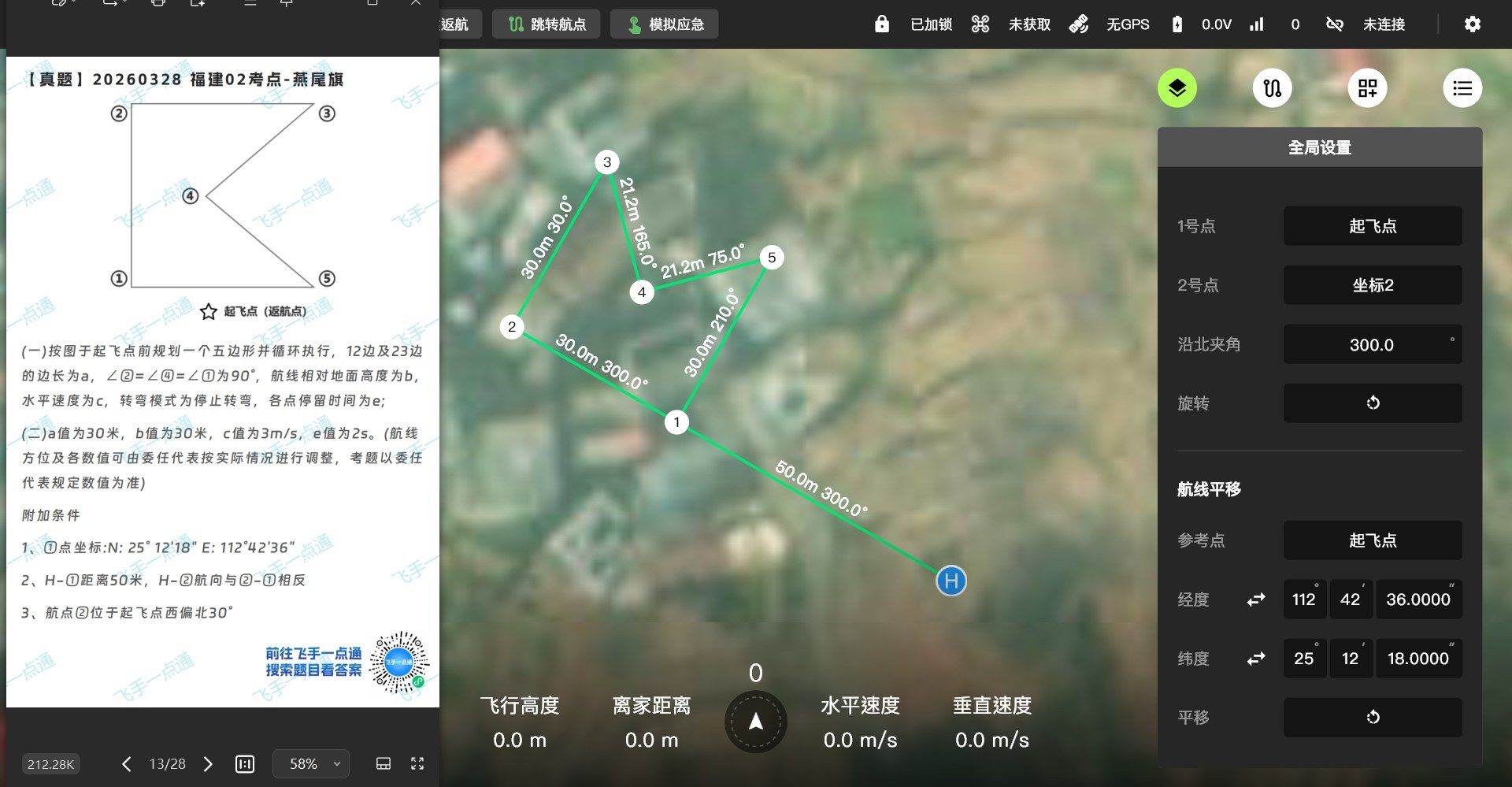Click the 模拟应急 button
Image resolution: width=1512 pixels, height=787 pixels.
click(x=664, y=24)
